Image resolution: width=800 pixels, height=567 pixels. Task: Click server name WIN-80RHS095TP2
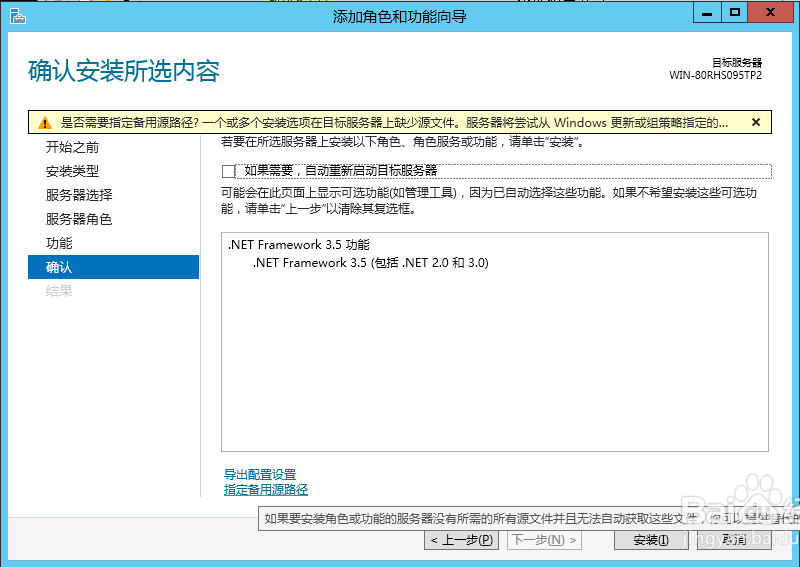(x=715, y=76)
